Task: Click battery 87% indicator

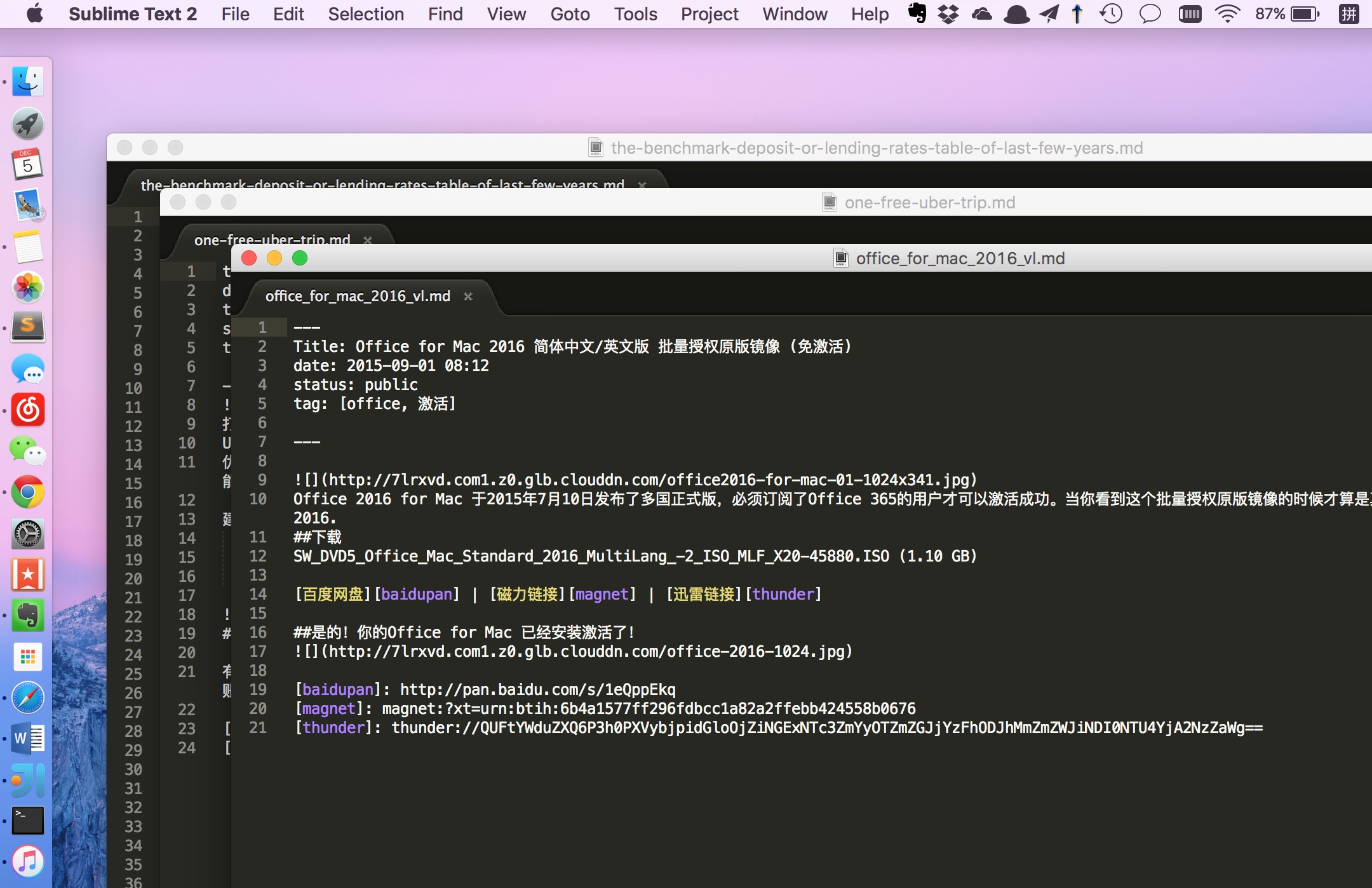Action: pos(1288,13)
